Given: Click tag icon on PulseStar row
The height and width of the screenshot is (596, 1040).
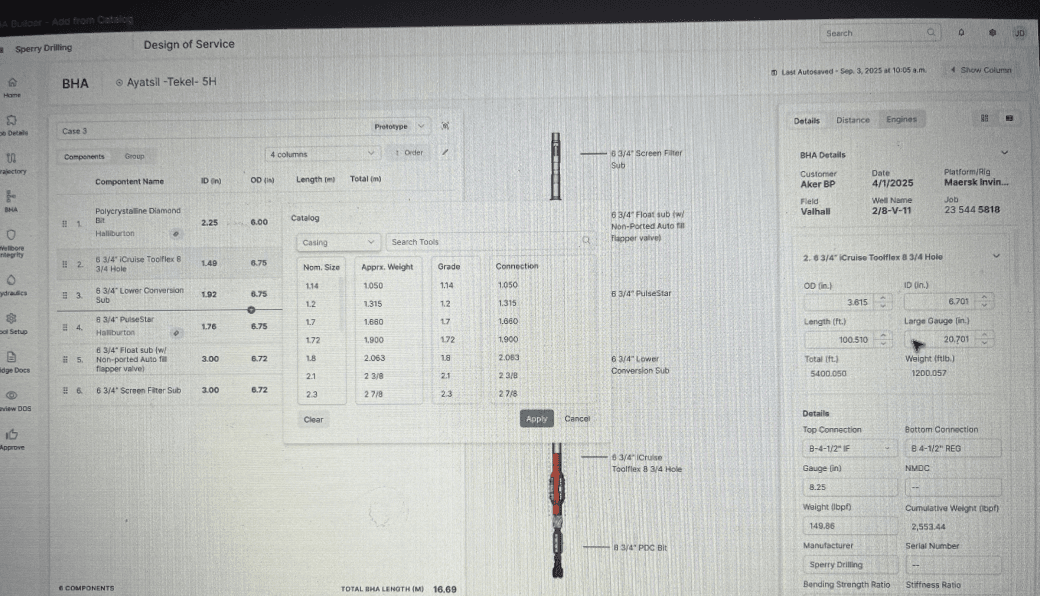Looking at the screenshot, I should pyautogui.click(x=176, y=333).
